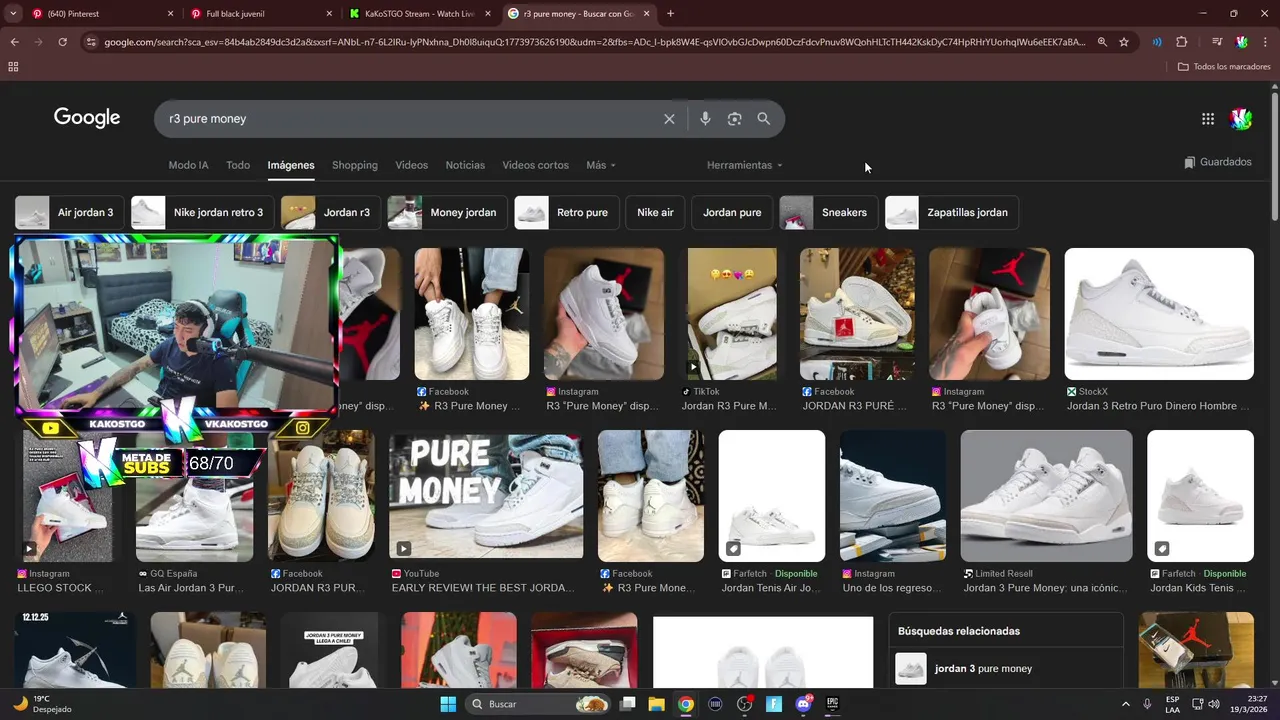
Task: Open a new browser tab
Action: coord(670,14)
